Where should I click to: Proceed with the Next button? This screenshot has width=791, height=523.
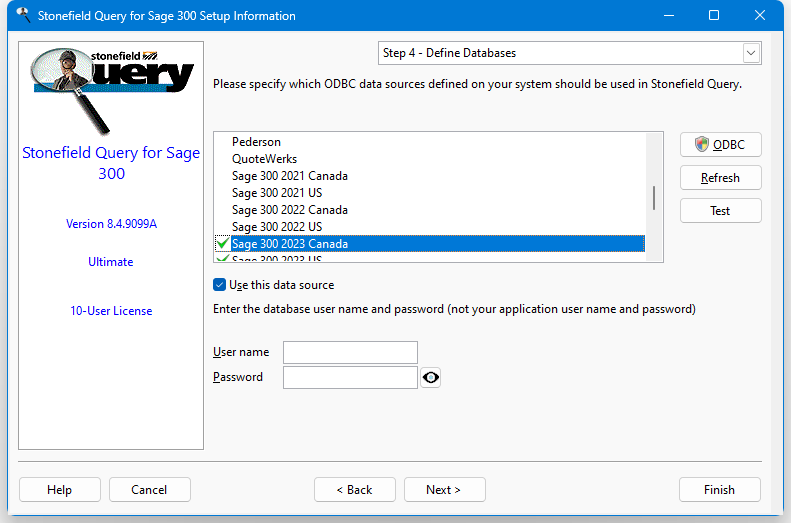444,490
